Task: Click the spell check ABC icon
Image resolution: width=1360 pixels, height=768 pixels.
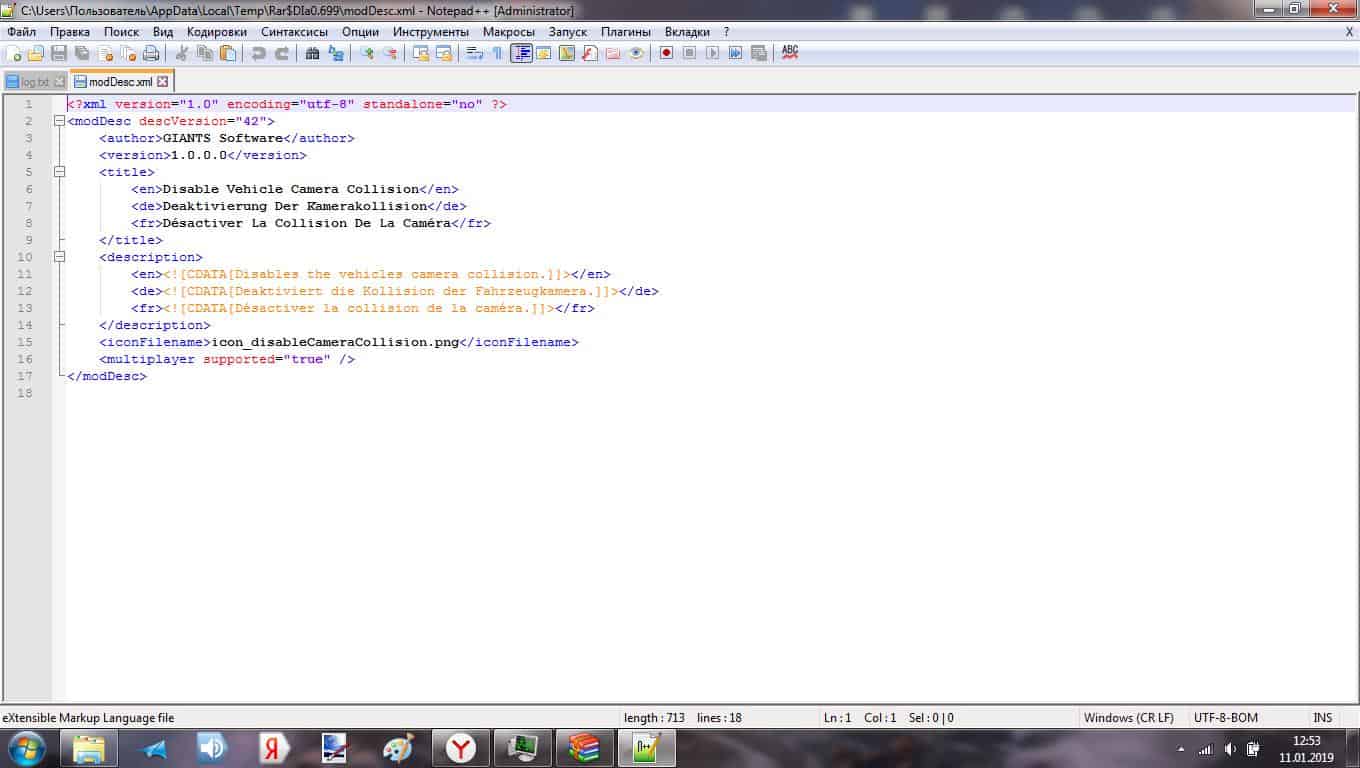Action: click(x=790, y=52)
